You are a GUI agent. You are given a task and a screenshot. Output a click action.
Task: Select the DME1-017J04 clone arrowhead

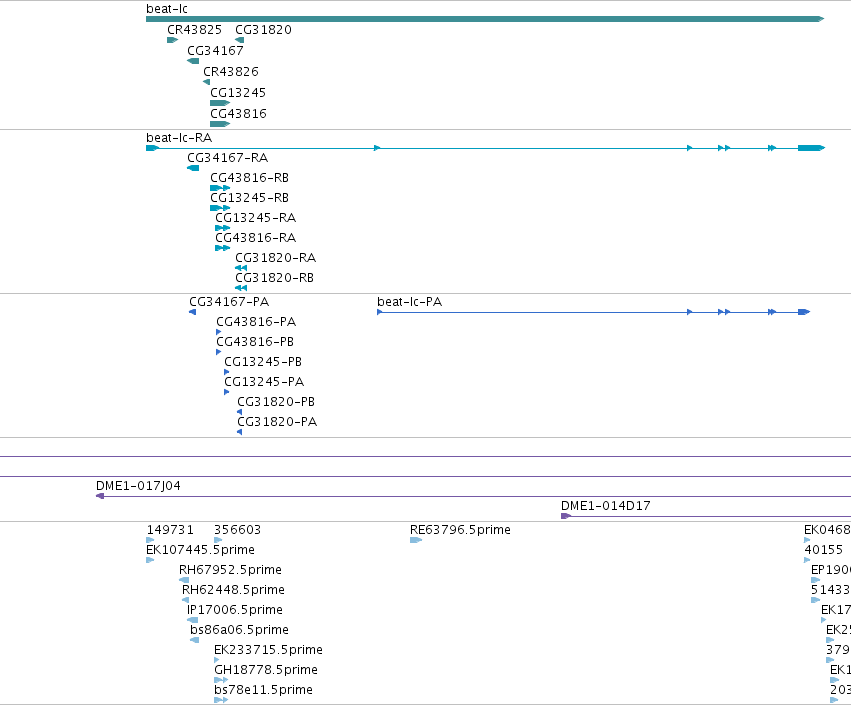pos(100,496)
